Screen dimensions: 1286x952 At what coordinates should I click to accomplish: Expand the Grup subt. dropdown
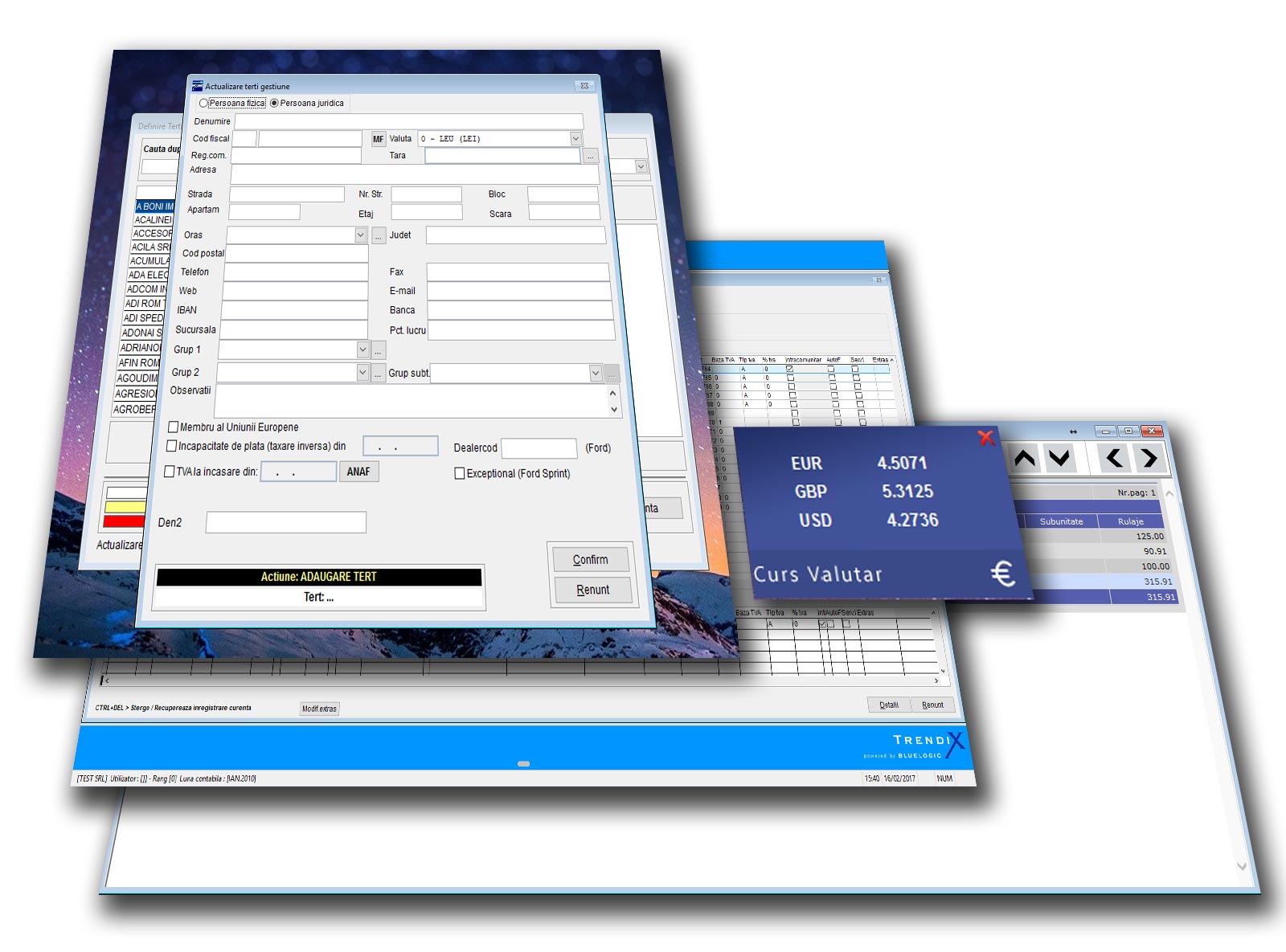click(596, 373)
